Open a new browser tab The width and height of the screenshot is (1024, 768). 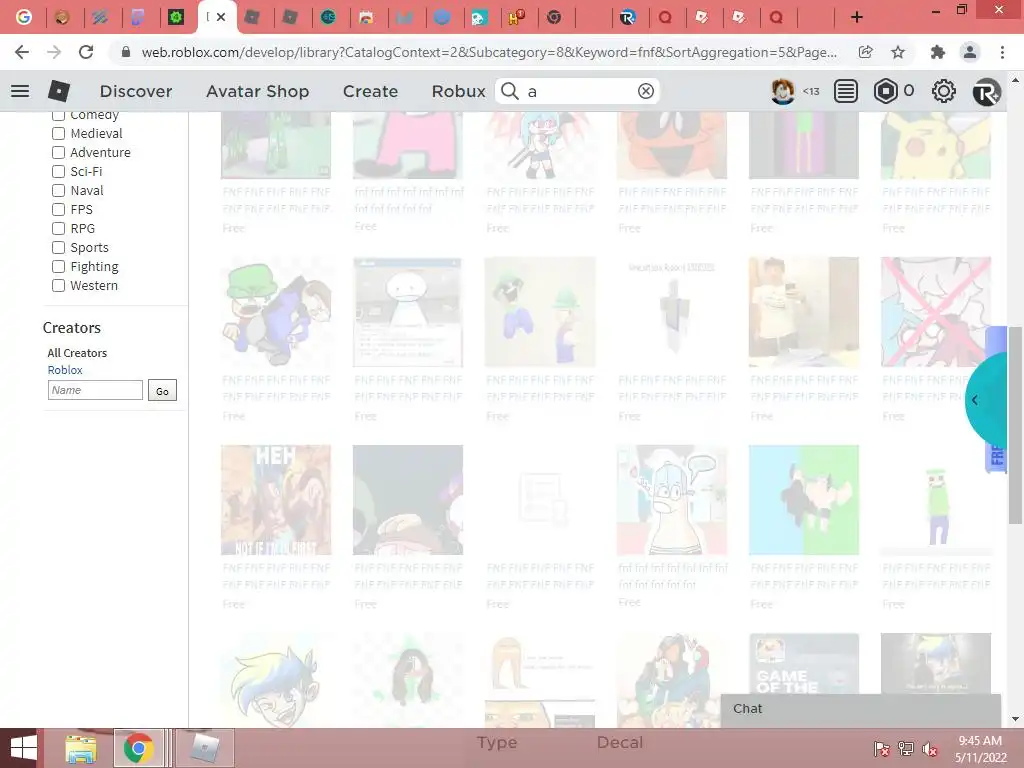(857, 17)
